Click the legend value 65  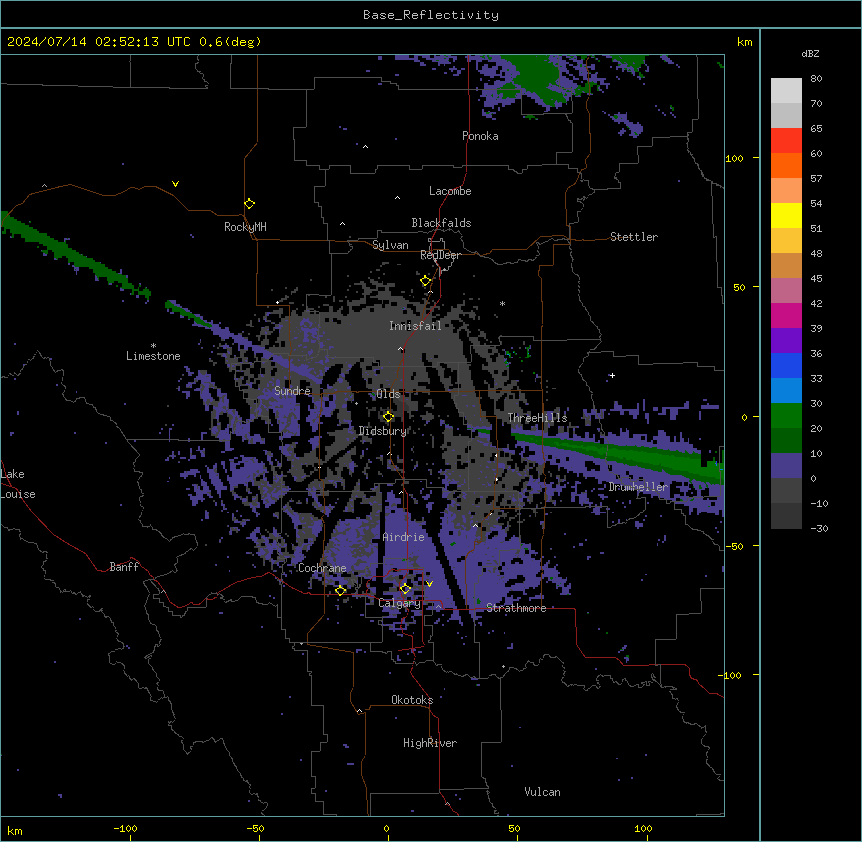click(x=816, y=128)
